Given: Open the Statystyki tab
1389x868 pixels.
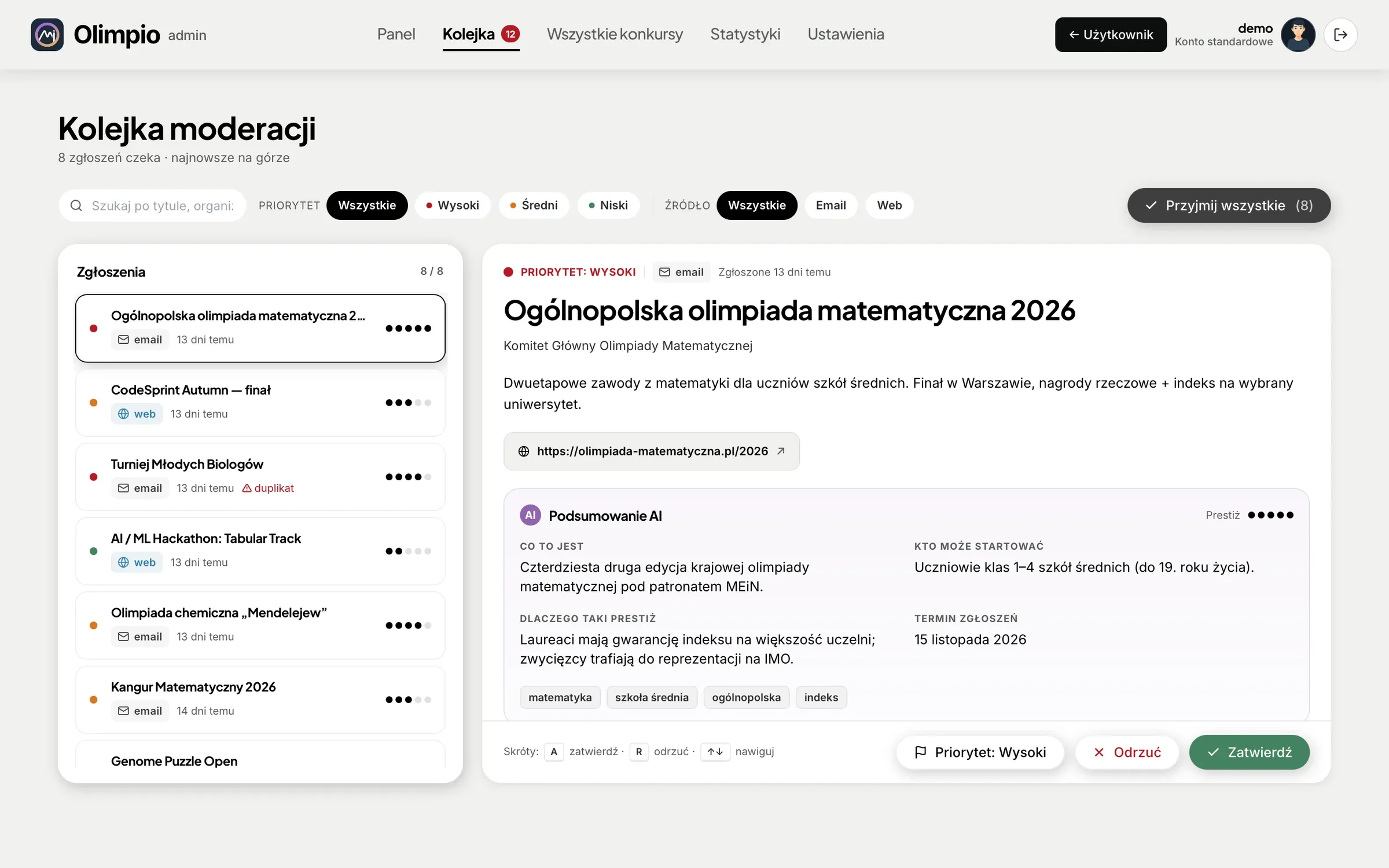Looking at the screenshot, I should [745, 34].
